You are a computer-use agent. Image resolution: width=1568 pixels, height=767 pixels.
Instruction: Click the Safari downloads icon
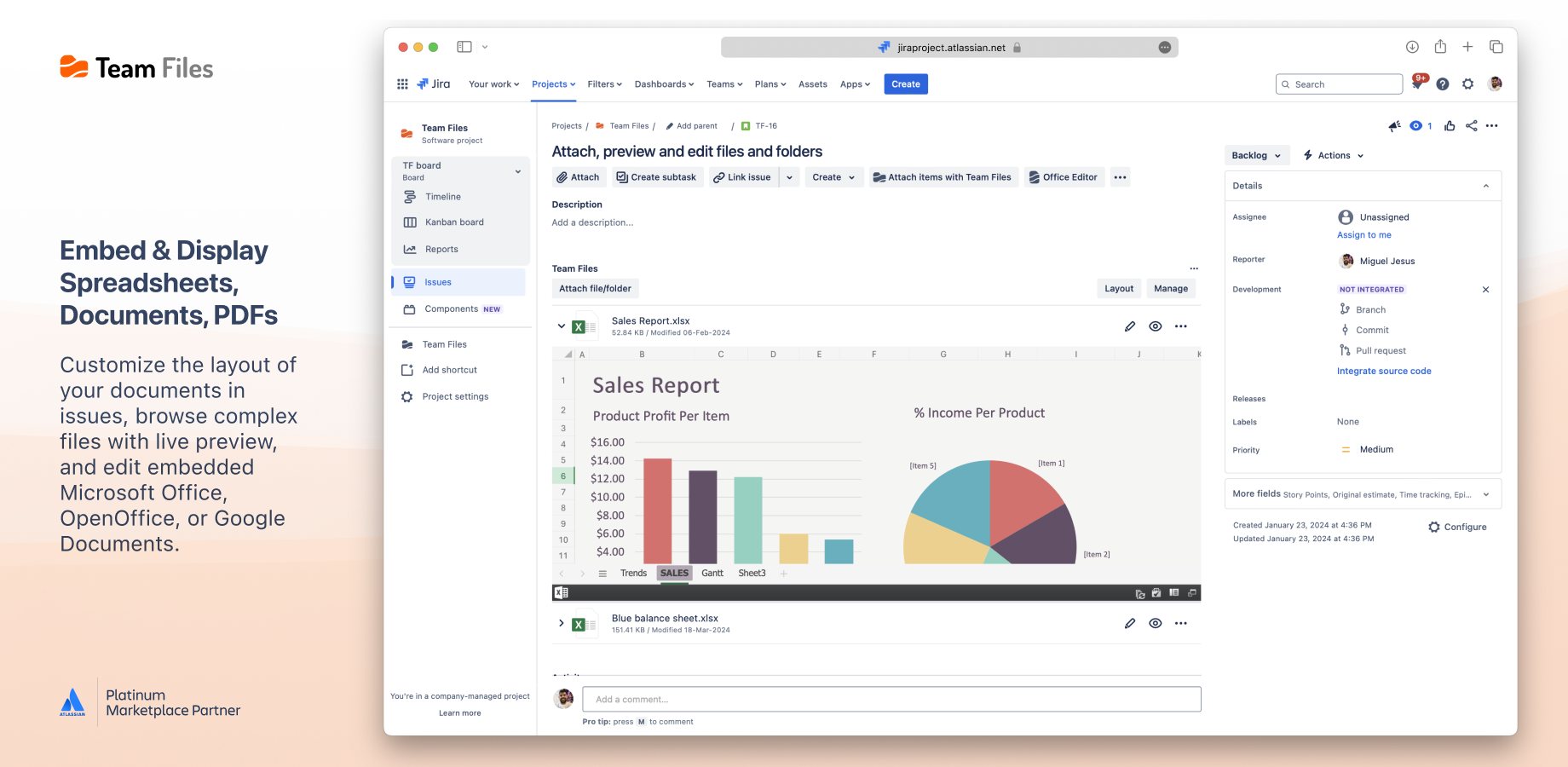[x=1412, y=47]
